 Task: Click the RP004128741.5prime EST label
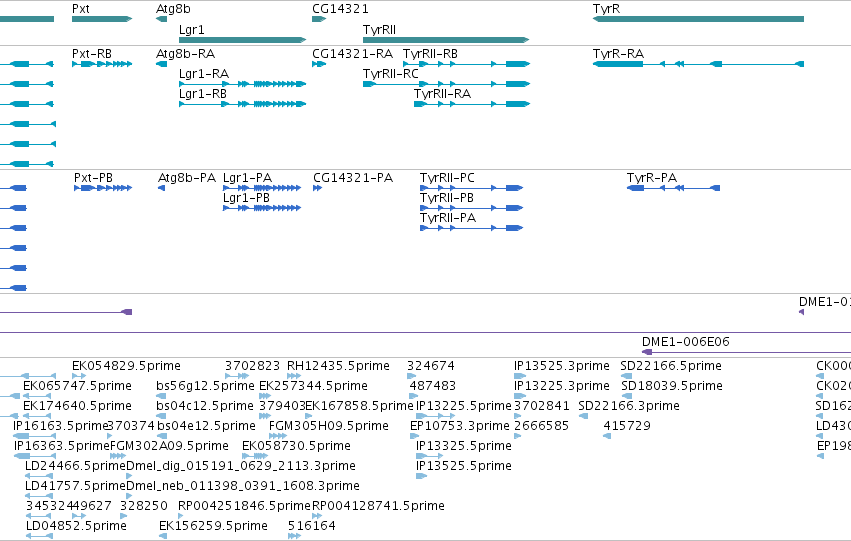[x=378, y=506]
